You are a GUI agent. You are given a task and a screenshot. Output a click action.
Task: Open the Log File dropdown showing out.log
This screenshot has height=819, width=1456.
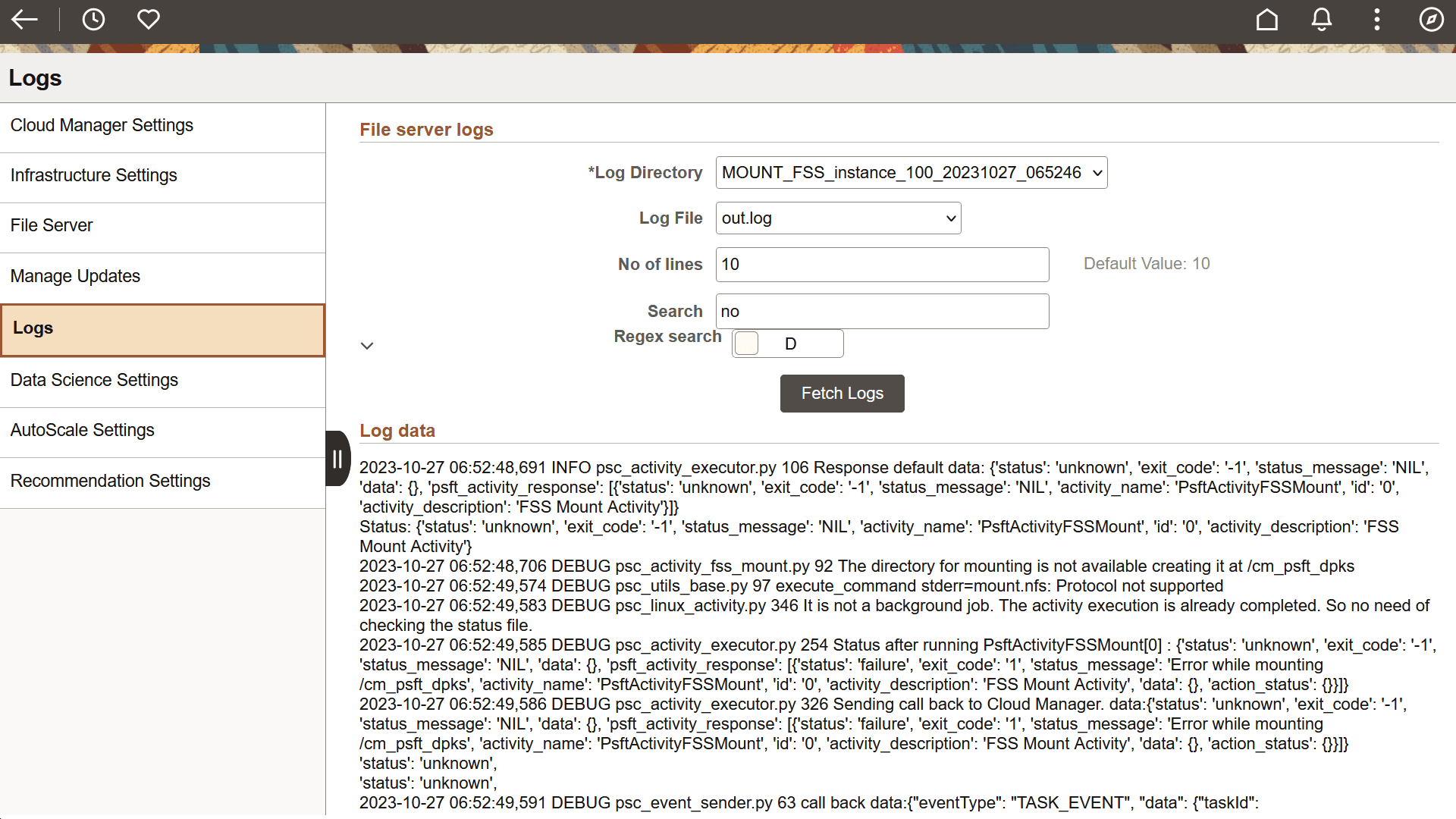[x=837, y=218]
